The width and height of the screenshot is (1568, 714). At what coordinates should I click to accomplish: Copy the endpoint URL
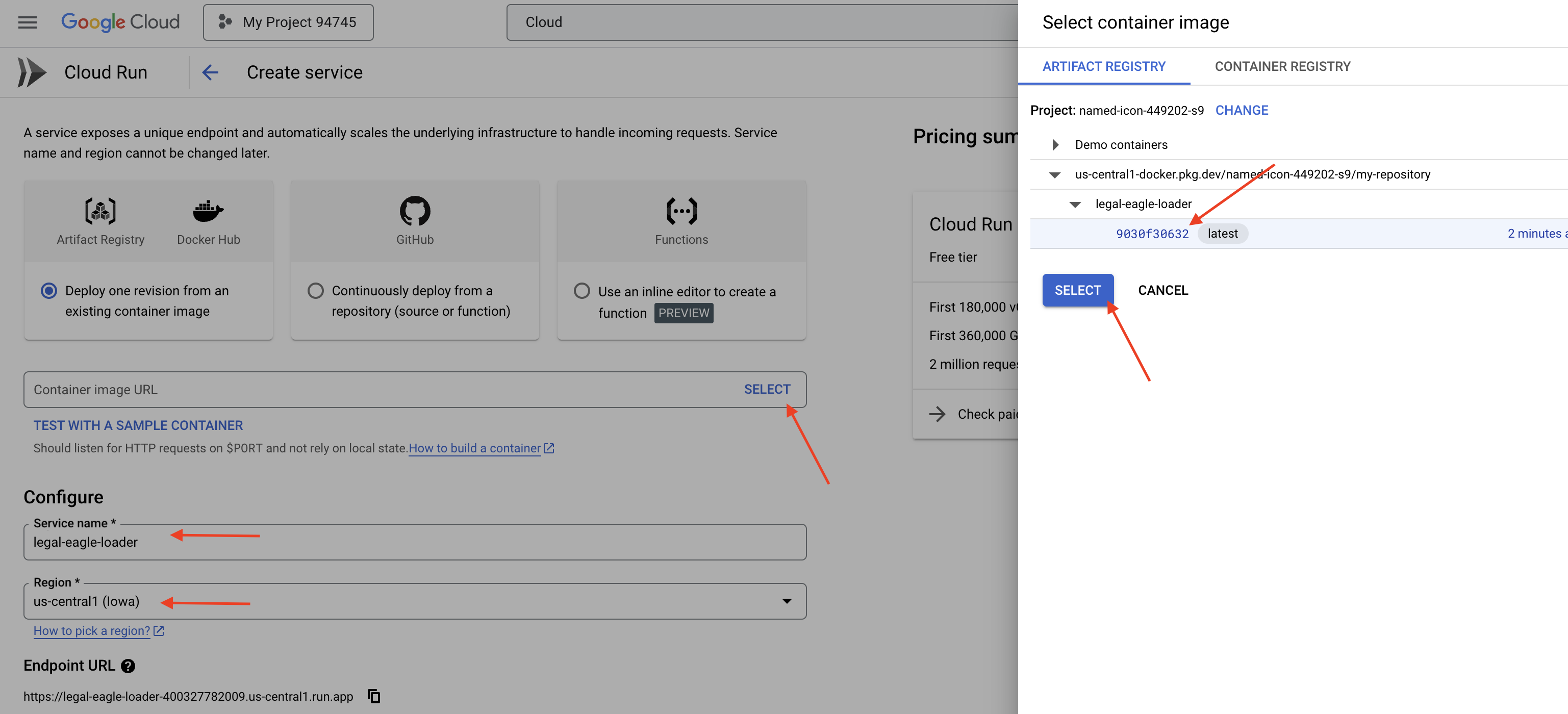click(x=374, y=696)
